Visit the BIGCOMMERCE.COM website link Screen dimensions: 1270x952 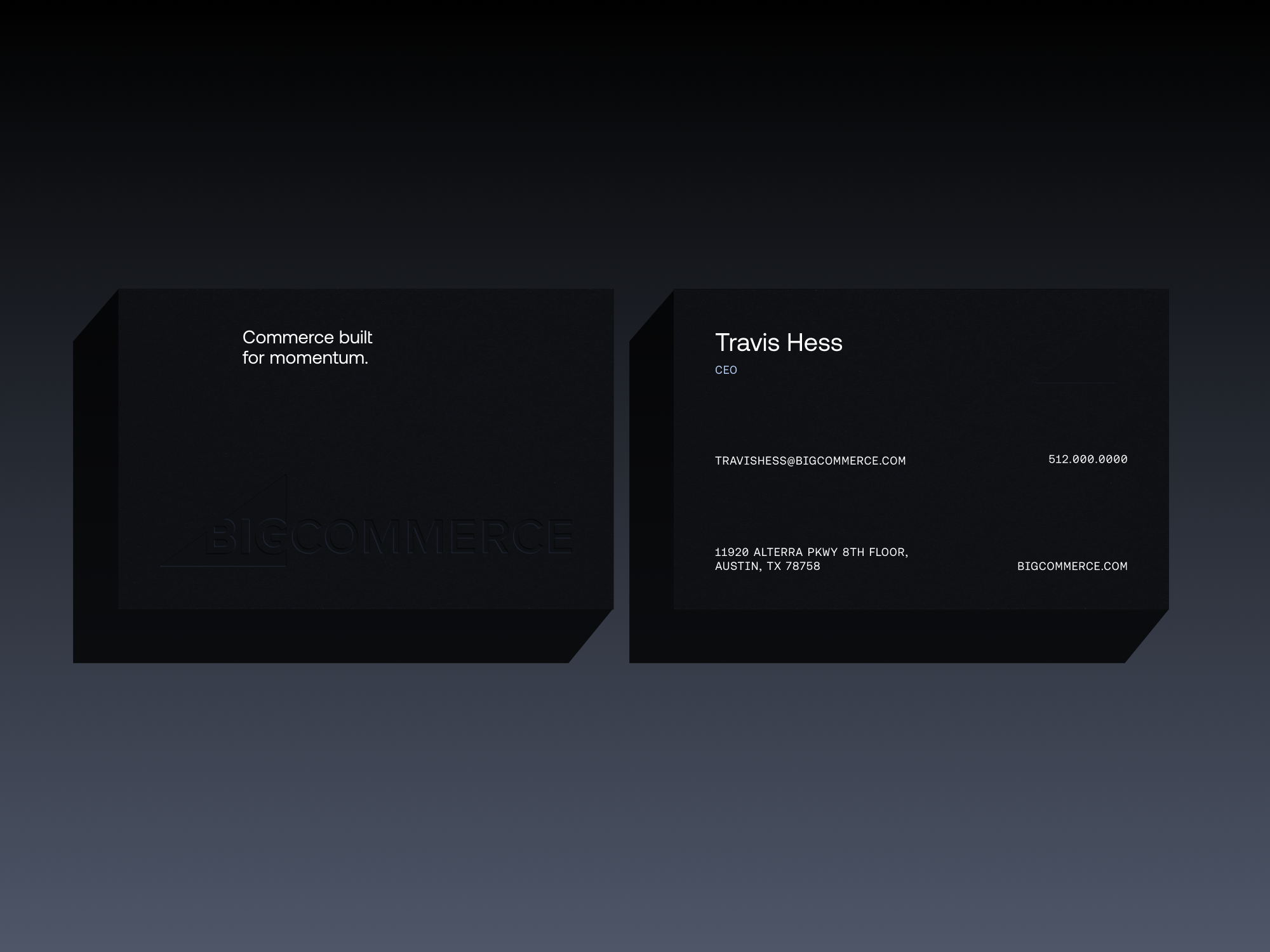pos(1073,566)
